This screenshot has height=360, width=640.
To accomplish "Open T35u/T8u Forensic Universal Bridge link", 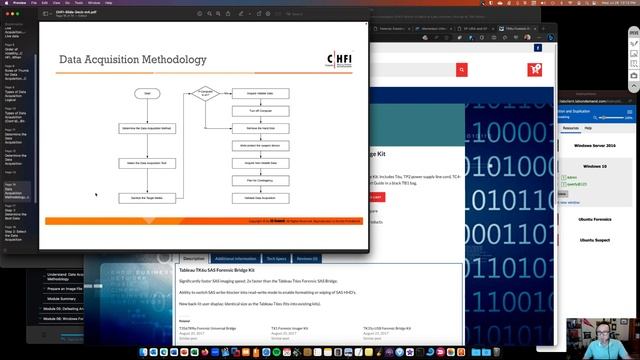I will pos(207,328).
